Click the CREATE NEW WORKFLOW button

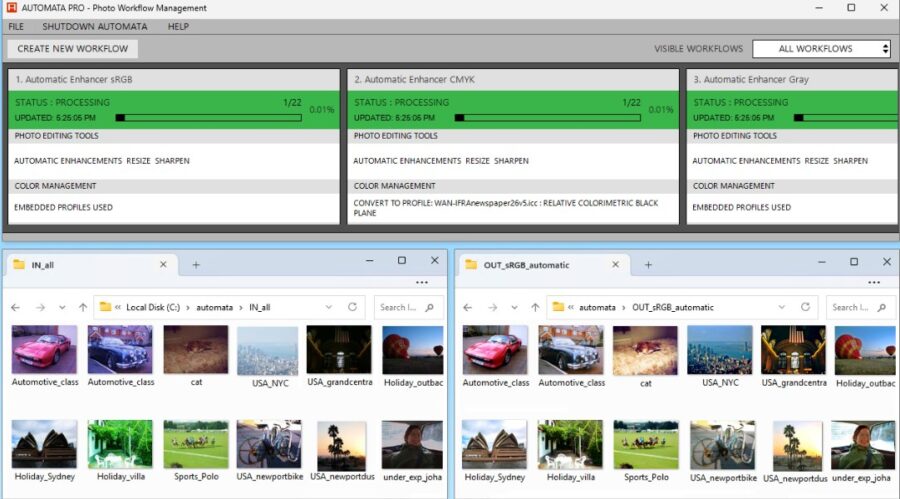[x=72, y=49]
